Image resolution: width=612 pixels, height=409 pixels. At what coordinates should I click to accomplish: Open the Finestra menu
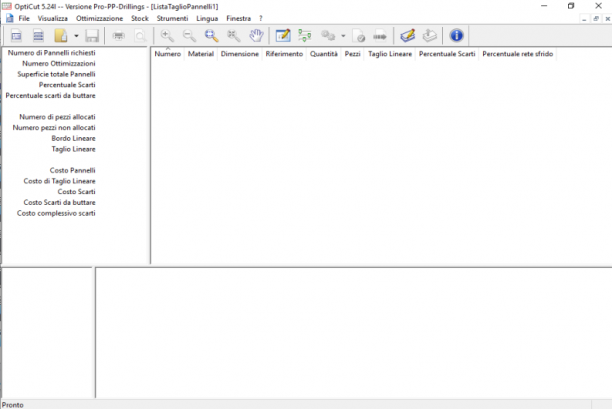pyautogui.click(x=238, y=18)
